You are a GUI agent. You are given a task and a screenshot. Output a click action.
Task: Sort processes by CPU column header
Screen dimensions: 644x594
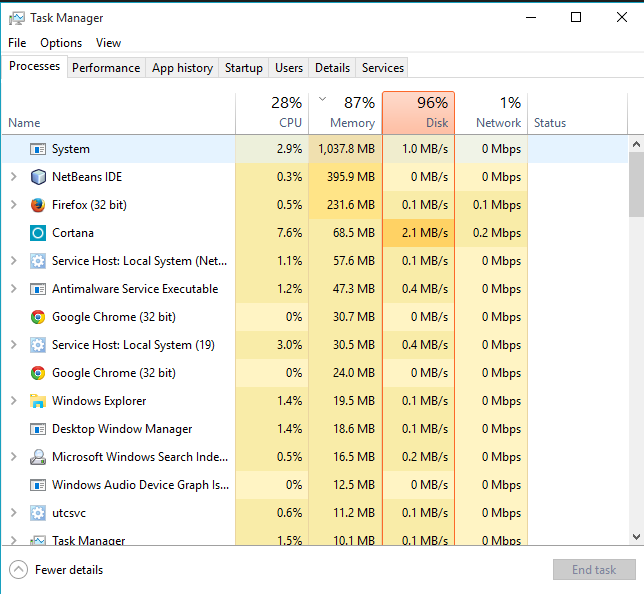(272, 112)
